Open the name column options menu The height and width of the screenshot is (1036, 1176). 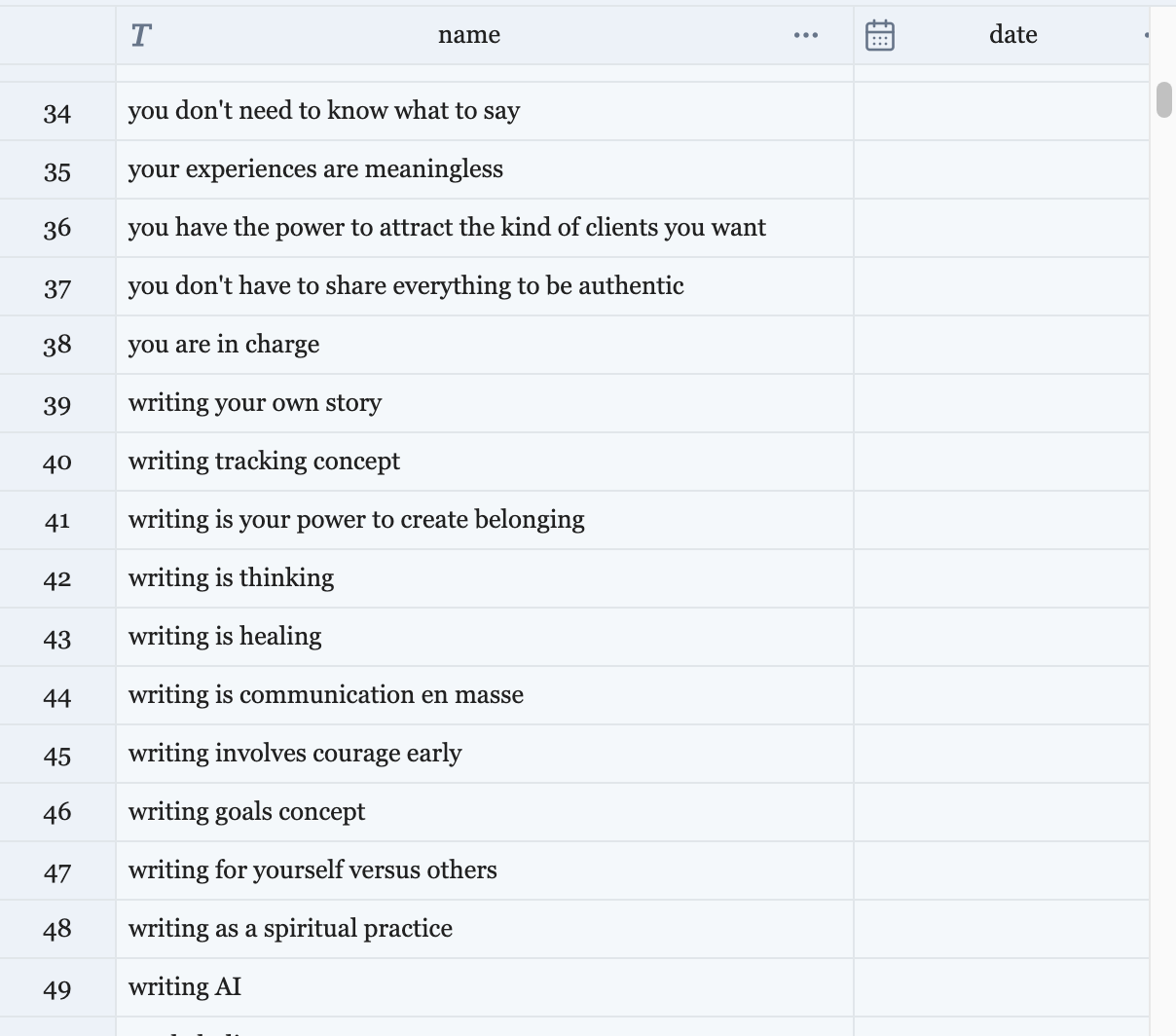[x=805, y=36]
